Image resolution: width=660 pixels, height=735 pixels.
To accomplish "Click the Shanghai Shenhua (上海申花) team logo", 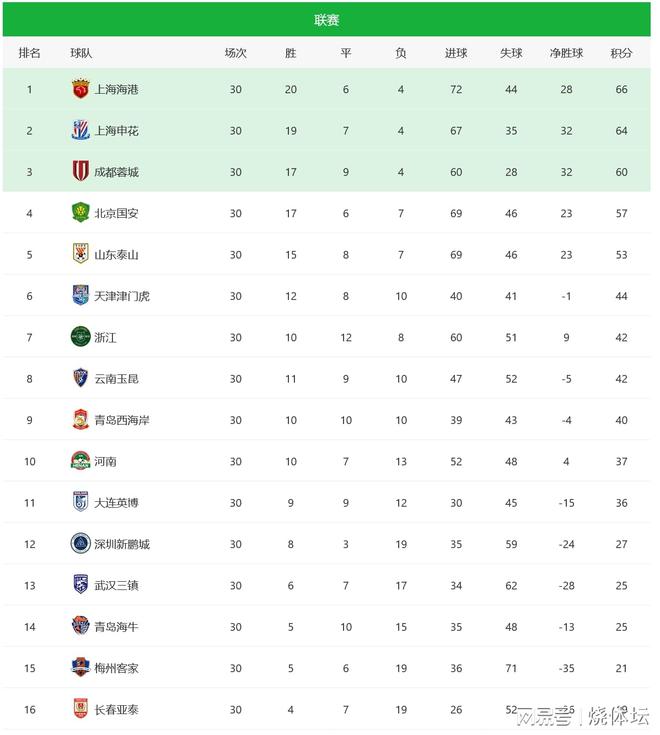I will pyautogui.click(x=80, y=130).
